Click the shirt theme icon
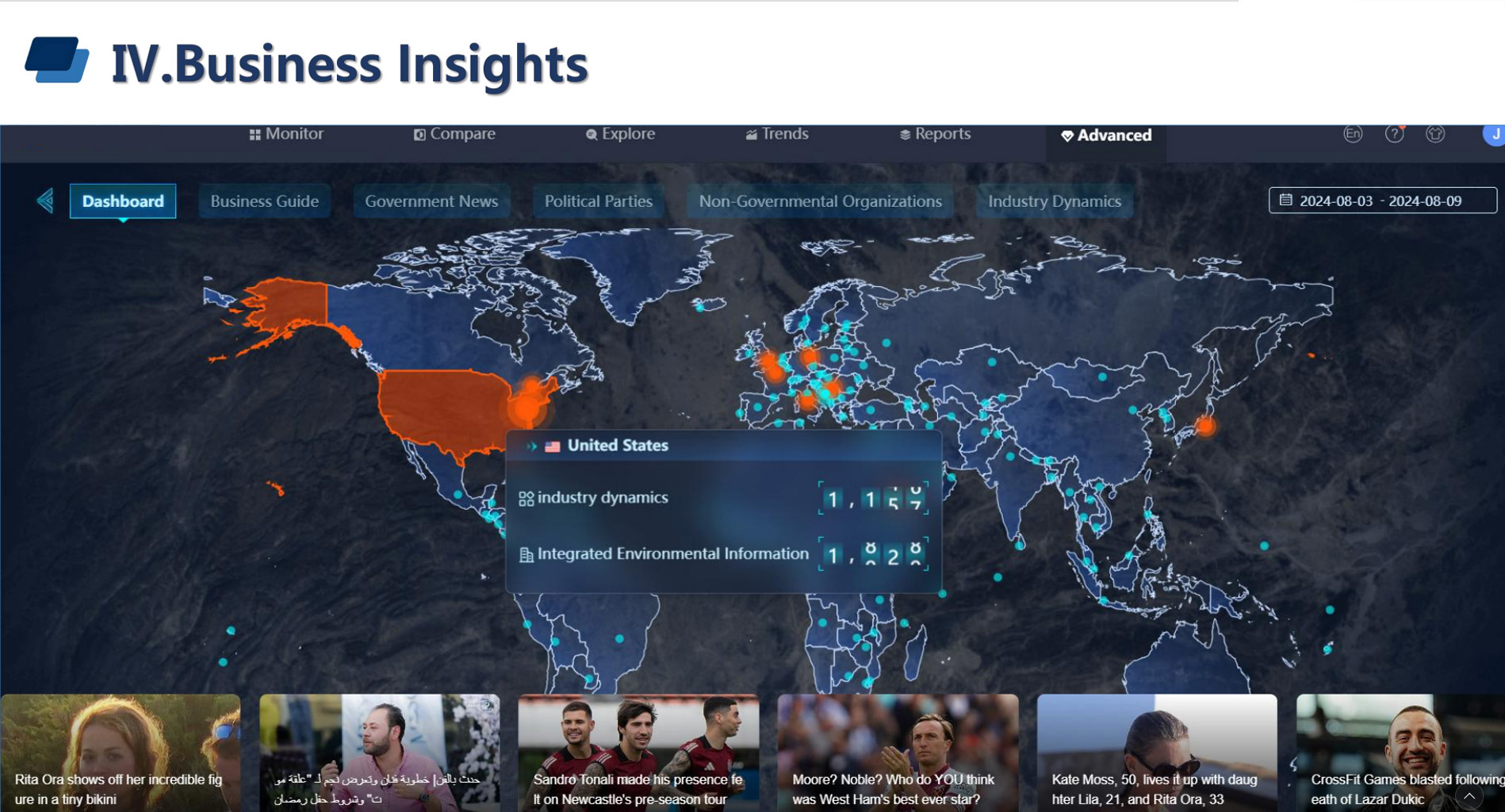The width and height of the screenshot is (1505, 812). click(x=1435, y=134)
